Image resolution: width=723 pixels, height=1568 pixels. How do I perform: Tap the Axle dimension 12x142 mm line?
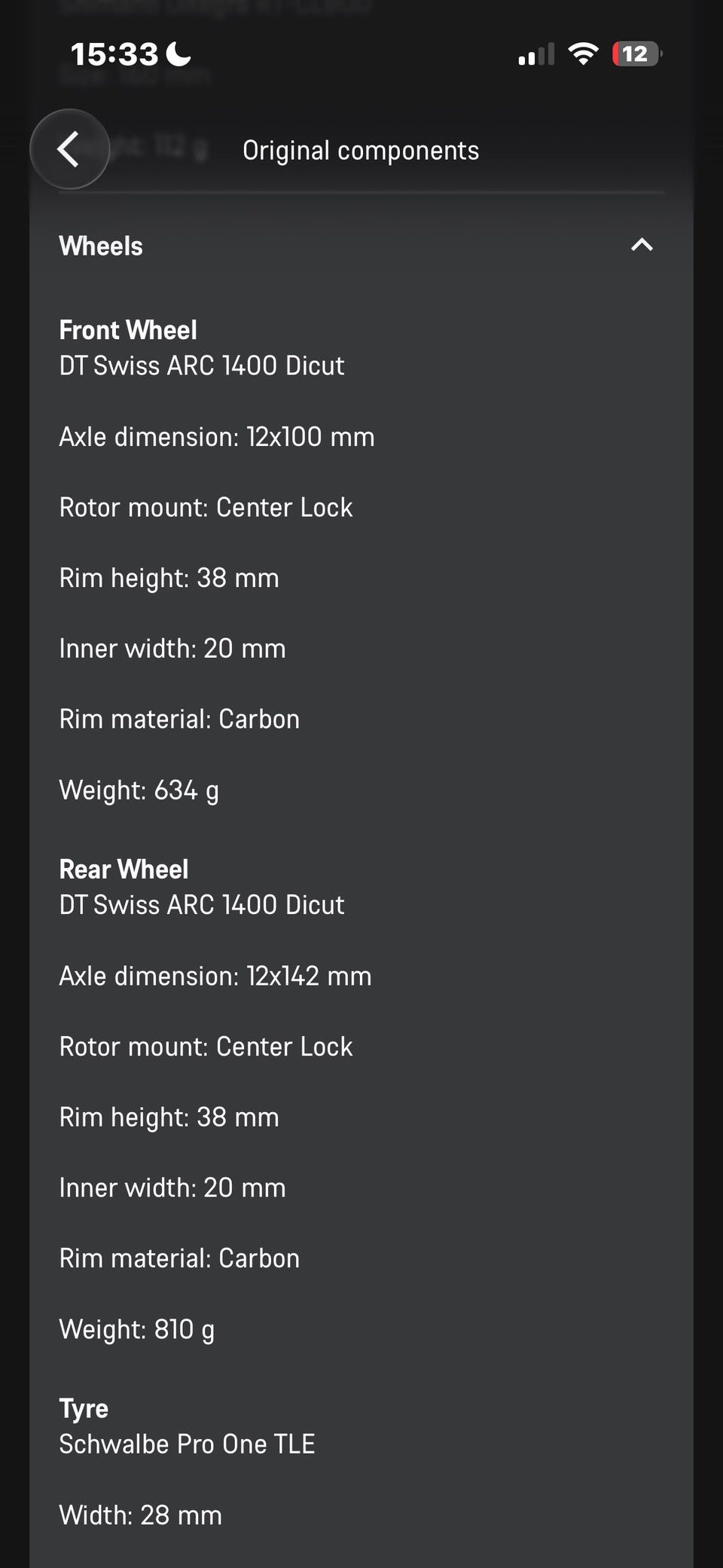[215, 976]
